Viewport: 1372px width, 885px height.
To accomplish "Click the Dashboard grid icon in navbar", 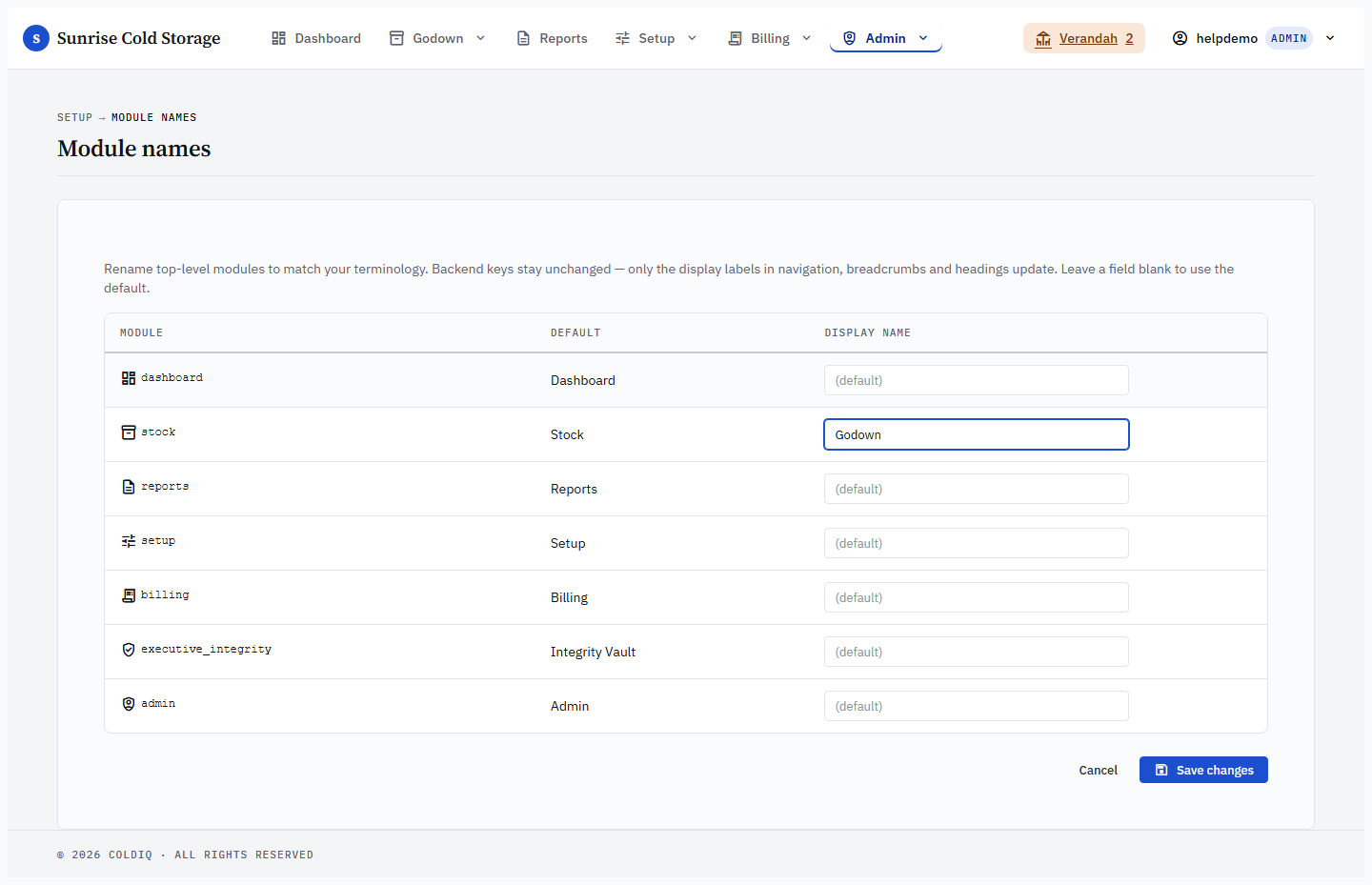I will [x=278, y=38].
